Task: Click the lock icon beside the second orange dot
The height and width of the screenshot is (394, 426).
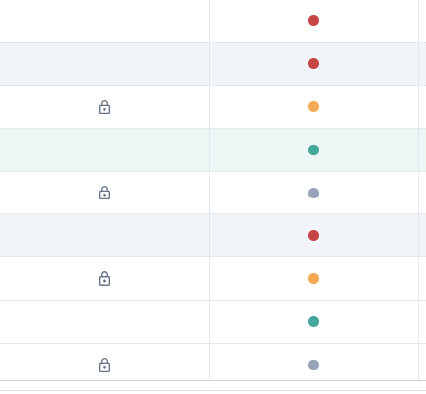Action: click(104, 278)
